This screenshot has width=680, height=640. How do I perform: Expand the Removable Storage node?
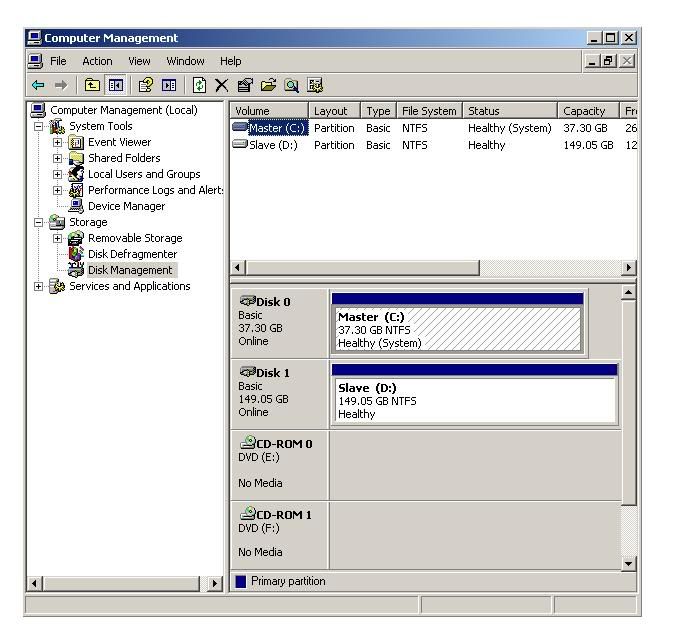pos(58,238)
